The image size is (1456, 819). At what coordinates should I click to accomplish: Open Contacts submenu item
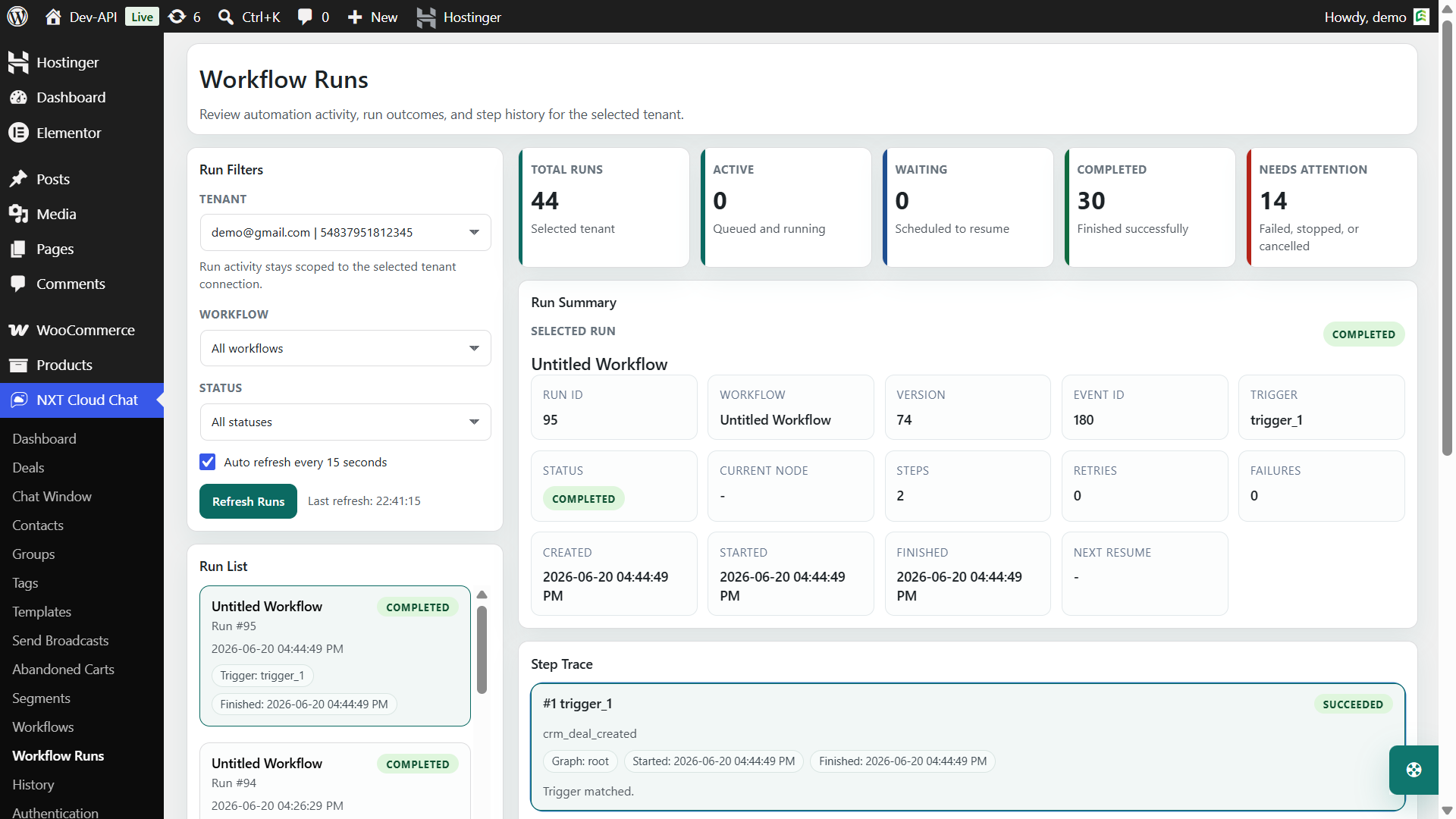(x=38, y=526)
